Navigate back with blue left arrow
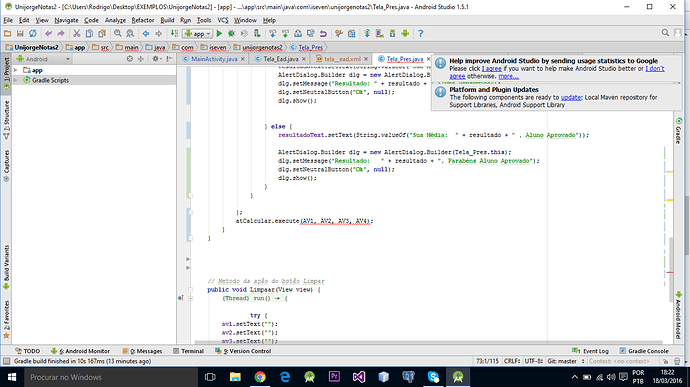This screenshot has height=387, width=690. click(146, 33)
